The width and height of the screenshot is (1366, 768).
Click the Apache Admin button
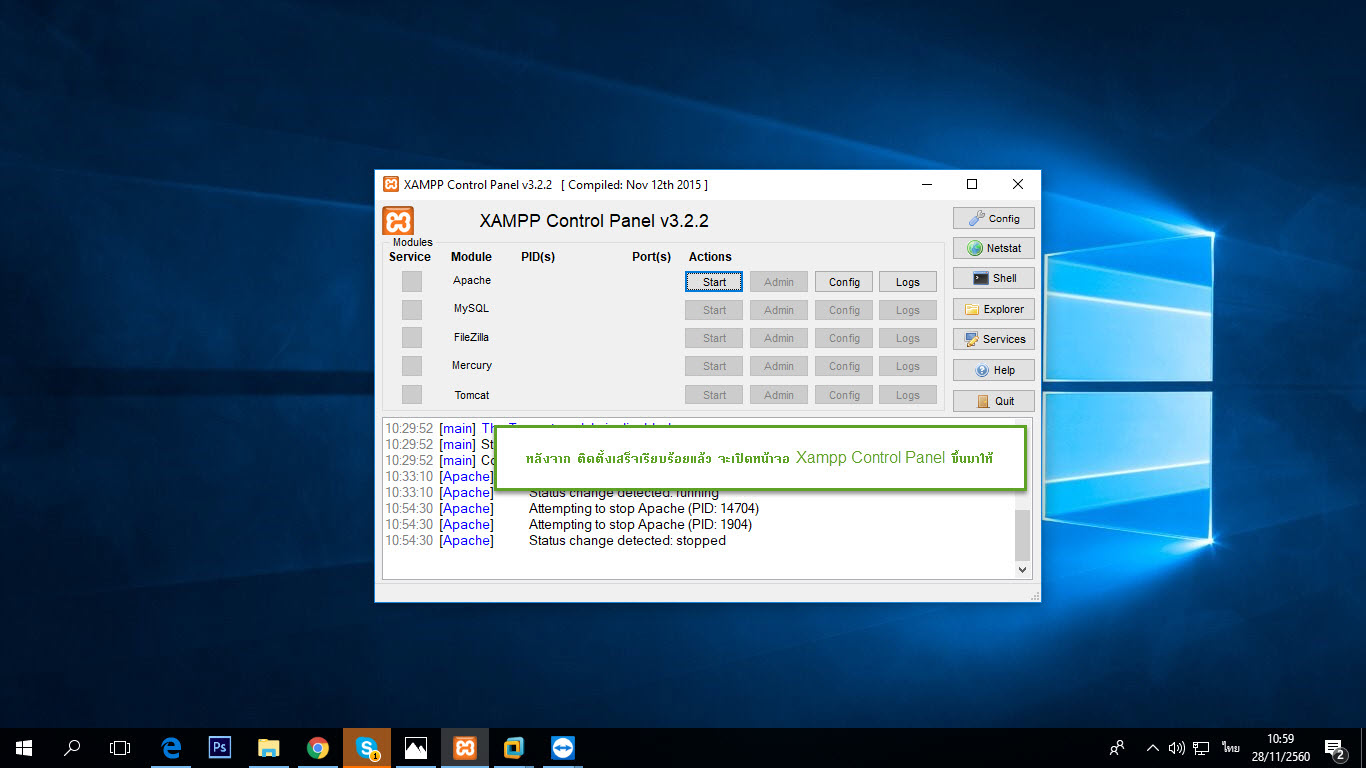pos(779,282)
